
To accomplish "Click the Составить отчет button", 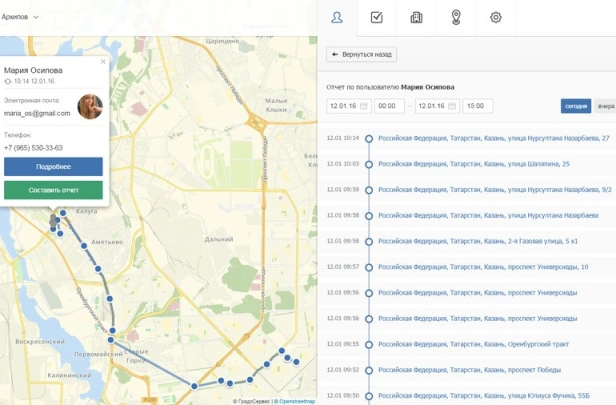I will click(53, 190).
